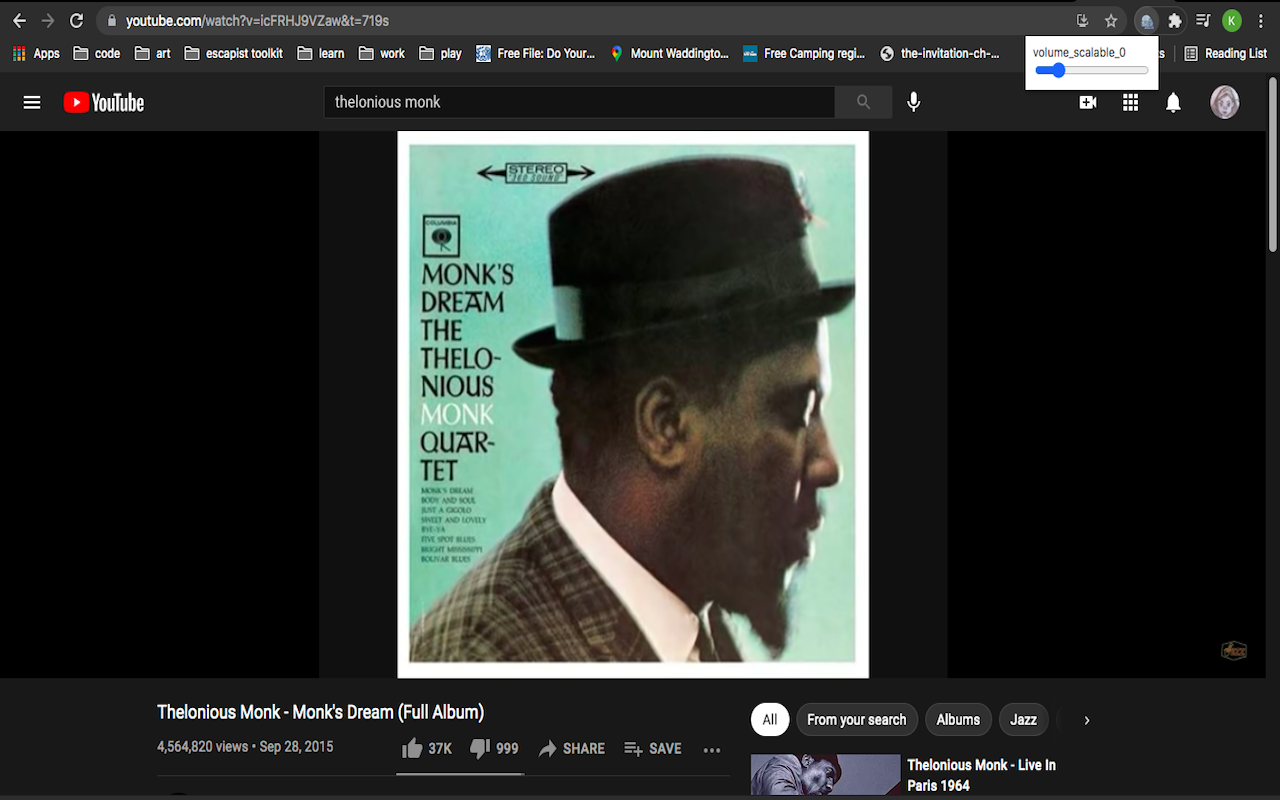
Task: Click the YouTube search box with thelonious monk
Action: pos(579,102)
